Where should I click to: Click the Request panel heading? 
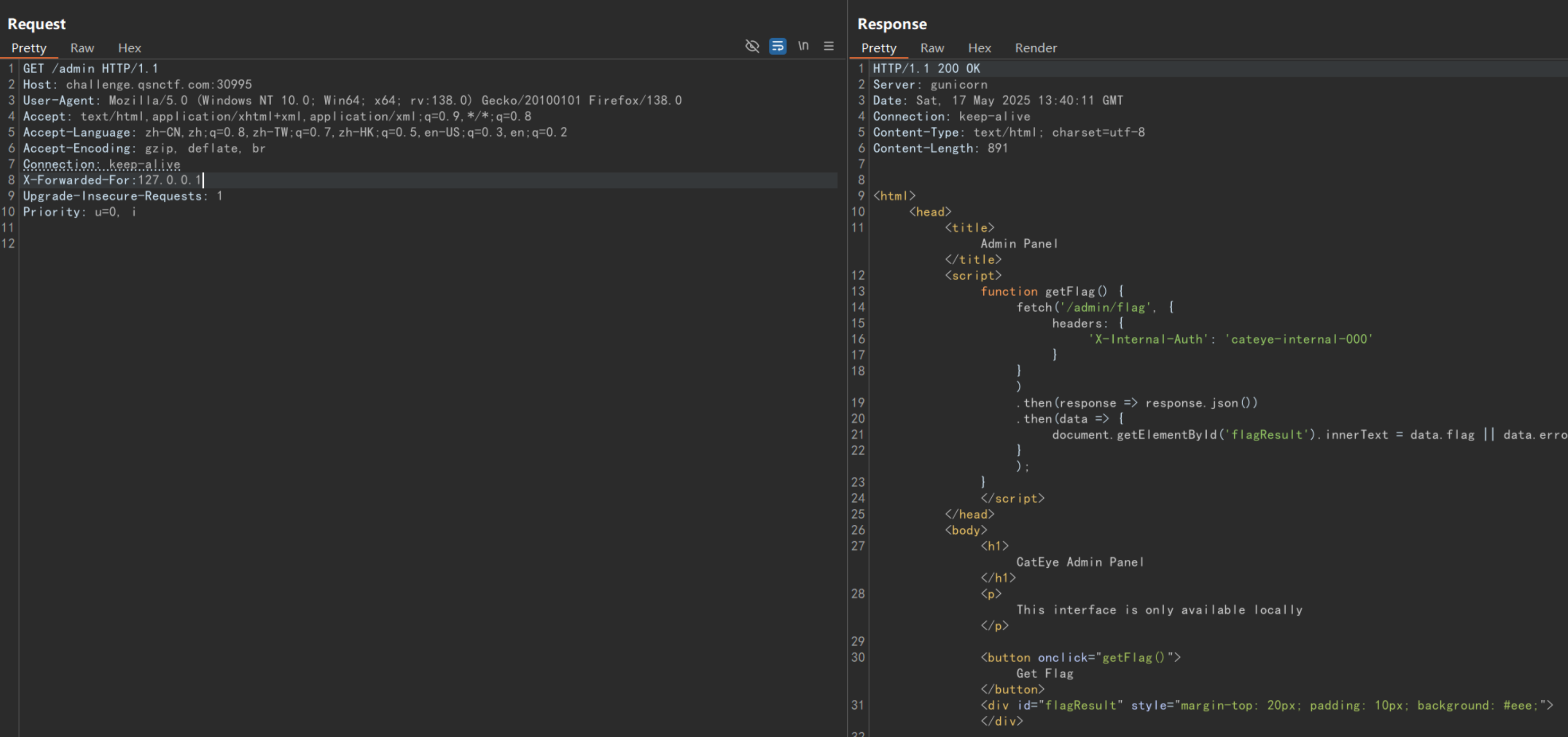37,24
